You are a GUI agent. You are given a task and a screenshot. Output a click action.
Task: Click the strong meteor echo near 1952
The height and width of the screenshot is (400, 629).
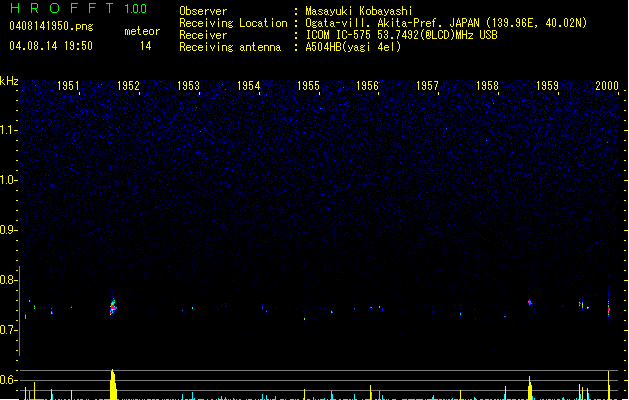pyautogui.click(x=113, y=307)
